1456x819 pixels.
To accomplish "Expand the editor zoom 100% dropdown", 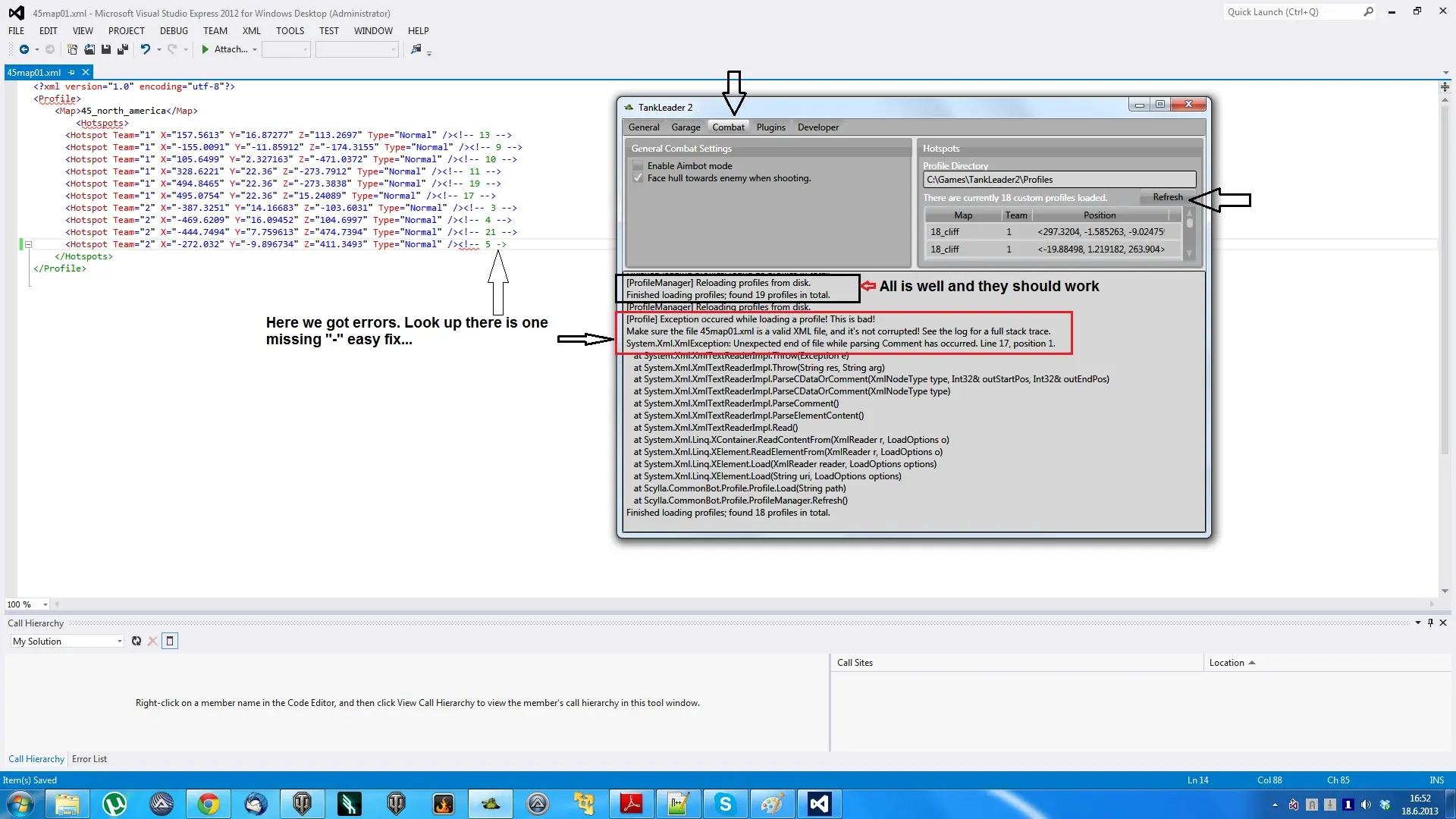I will 45,604.
